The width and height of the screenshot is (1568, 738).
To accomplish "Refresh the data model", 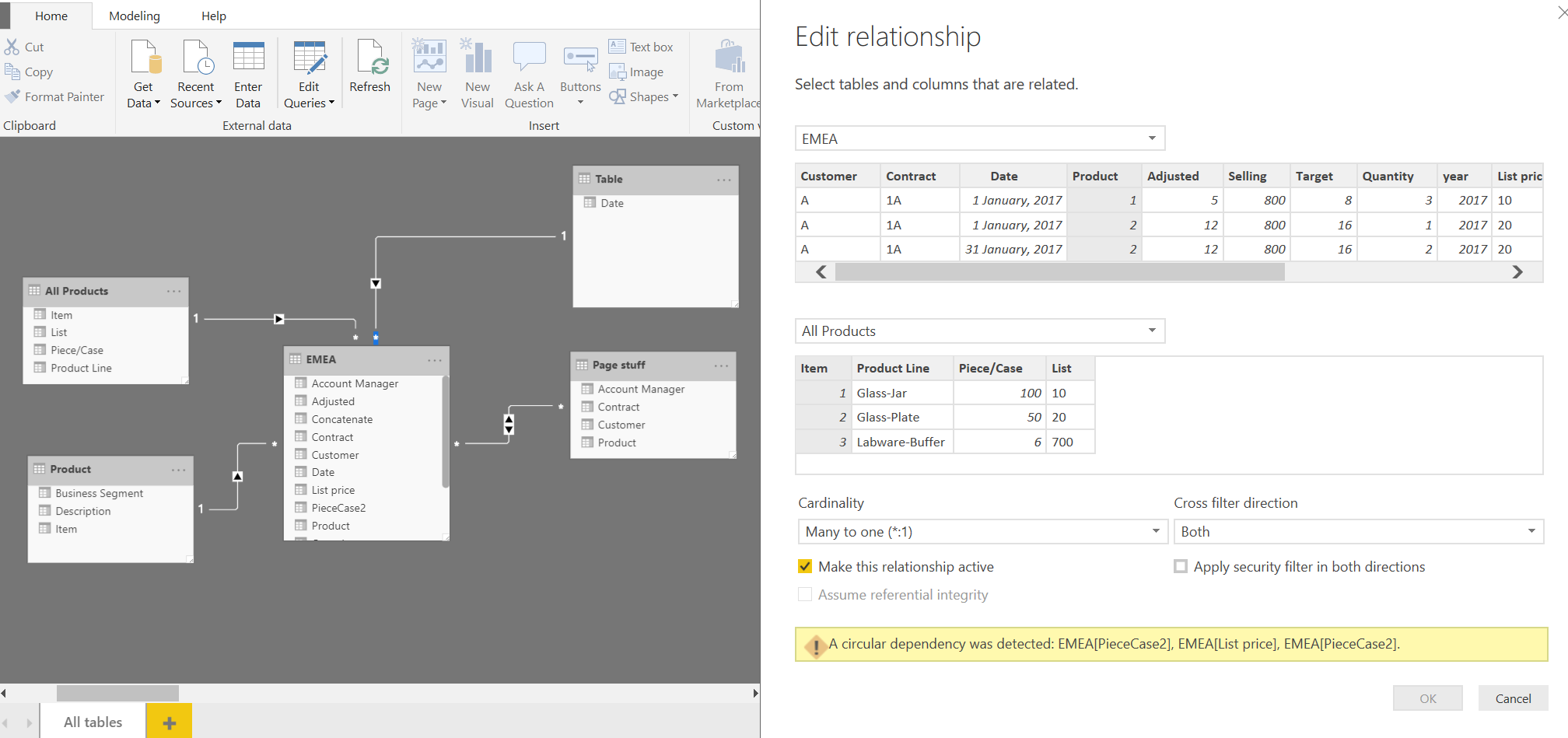I will (369, 67).
